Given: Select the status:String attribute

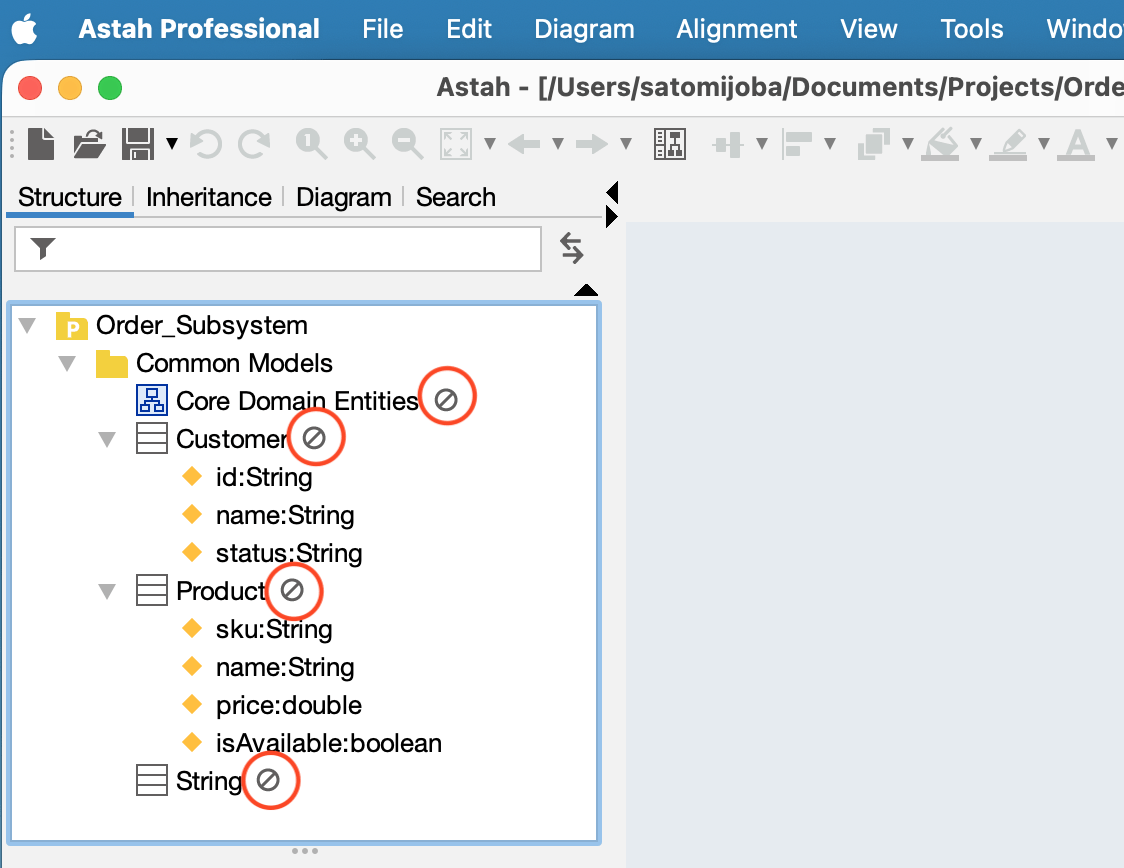Looking at the screenshot, I should click(289, 553).
